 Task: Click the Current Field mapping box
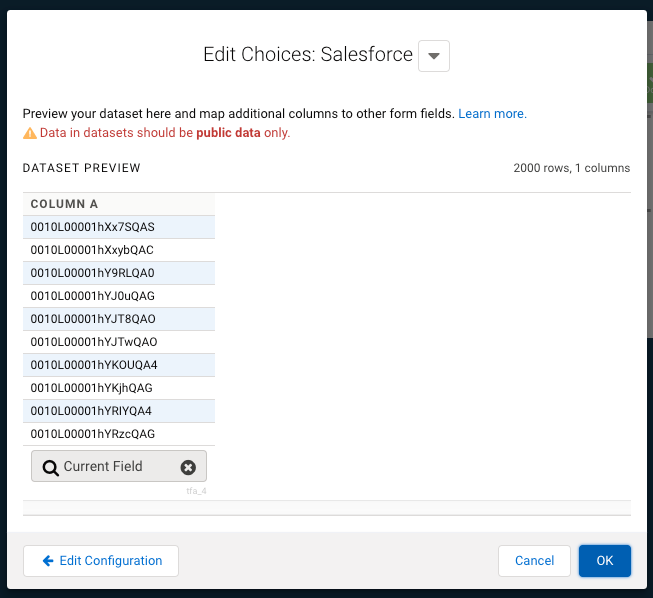click(x=110, y=467)
